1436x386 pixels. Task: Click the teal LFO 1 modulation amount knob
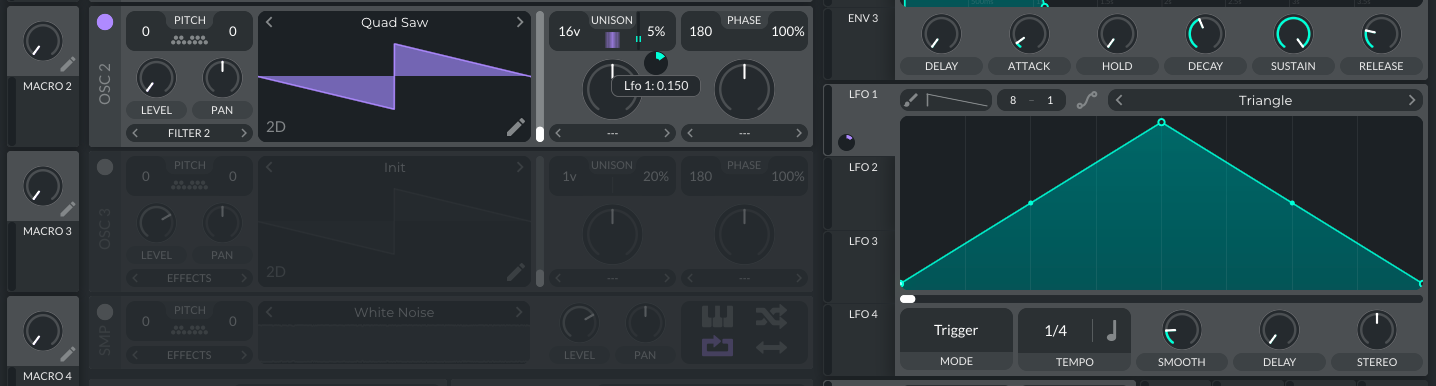(656, 62)
